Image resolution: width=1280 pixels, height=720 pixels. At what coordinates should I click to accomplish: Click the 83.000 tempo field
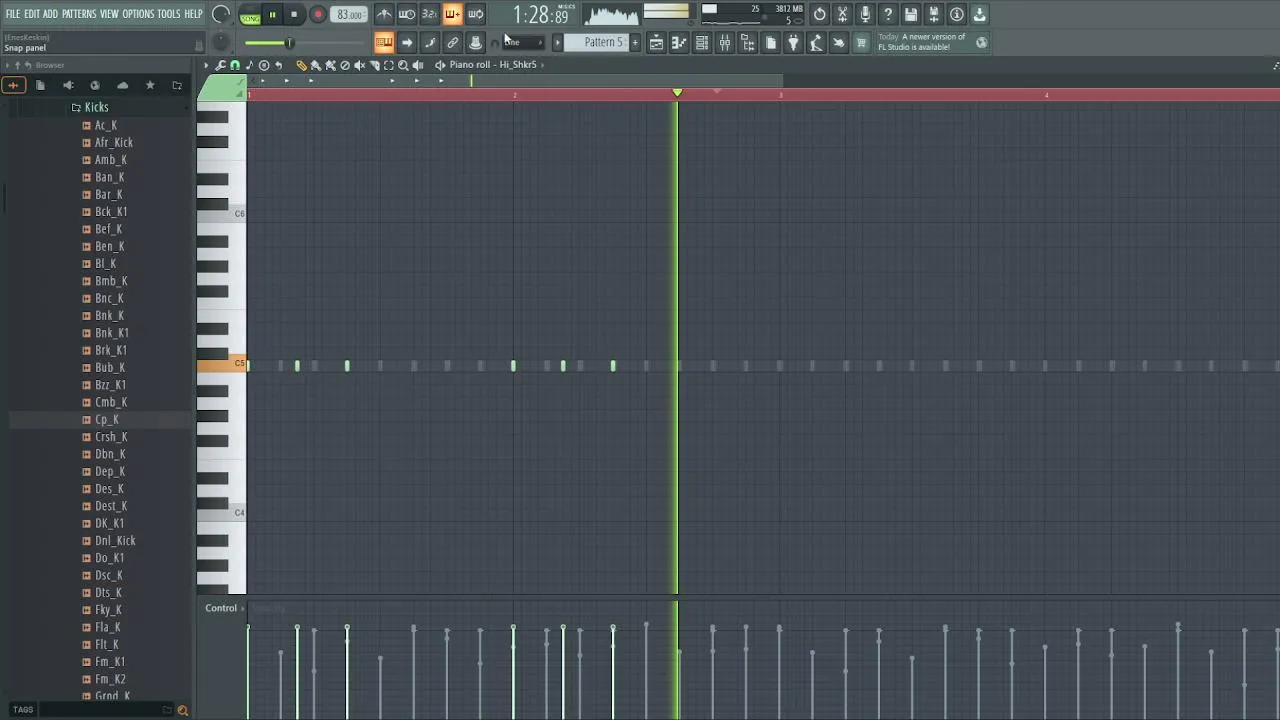pos(350,15)
